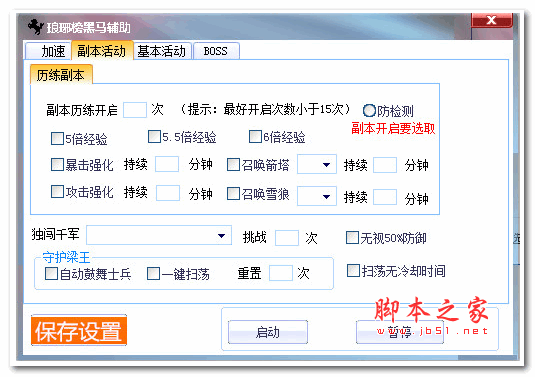
Task: Select the 历练副本 sub-tab
Action: (x=61, y=75)
